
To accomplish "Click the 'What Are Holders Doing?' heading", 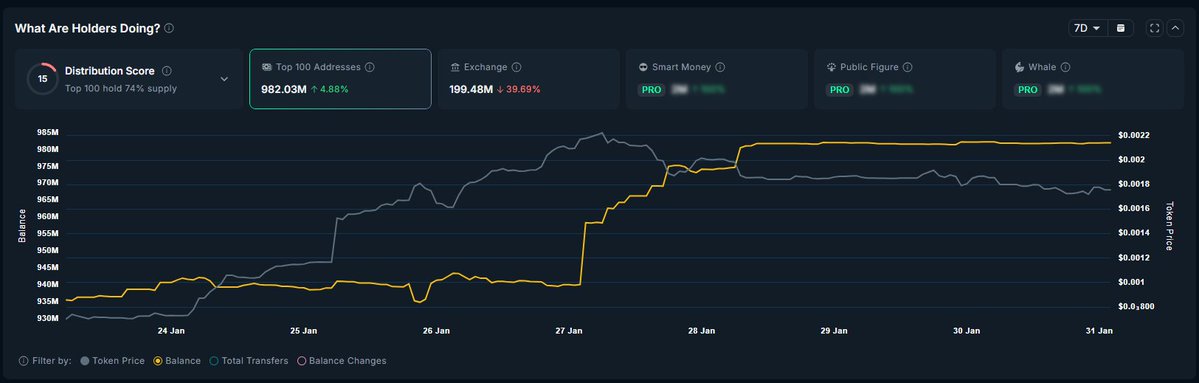I will coord(87,28).
